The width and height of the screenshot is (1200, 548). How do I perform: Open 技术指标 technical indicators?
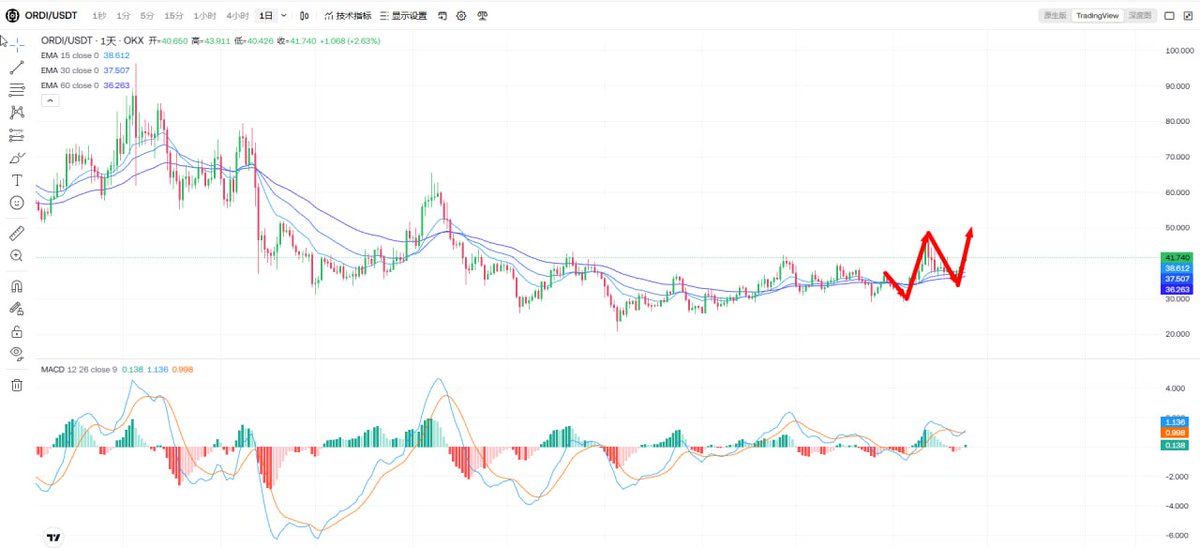click(346, 16)
